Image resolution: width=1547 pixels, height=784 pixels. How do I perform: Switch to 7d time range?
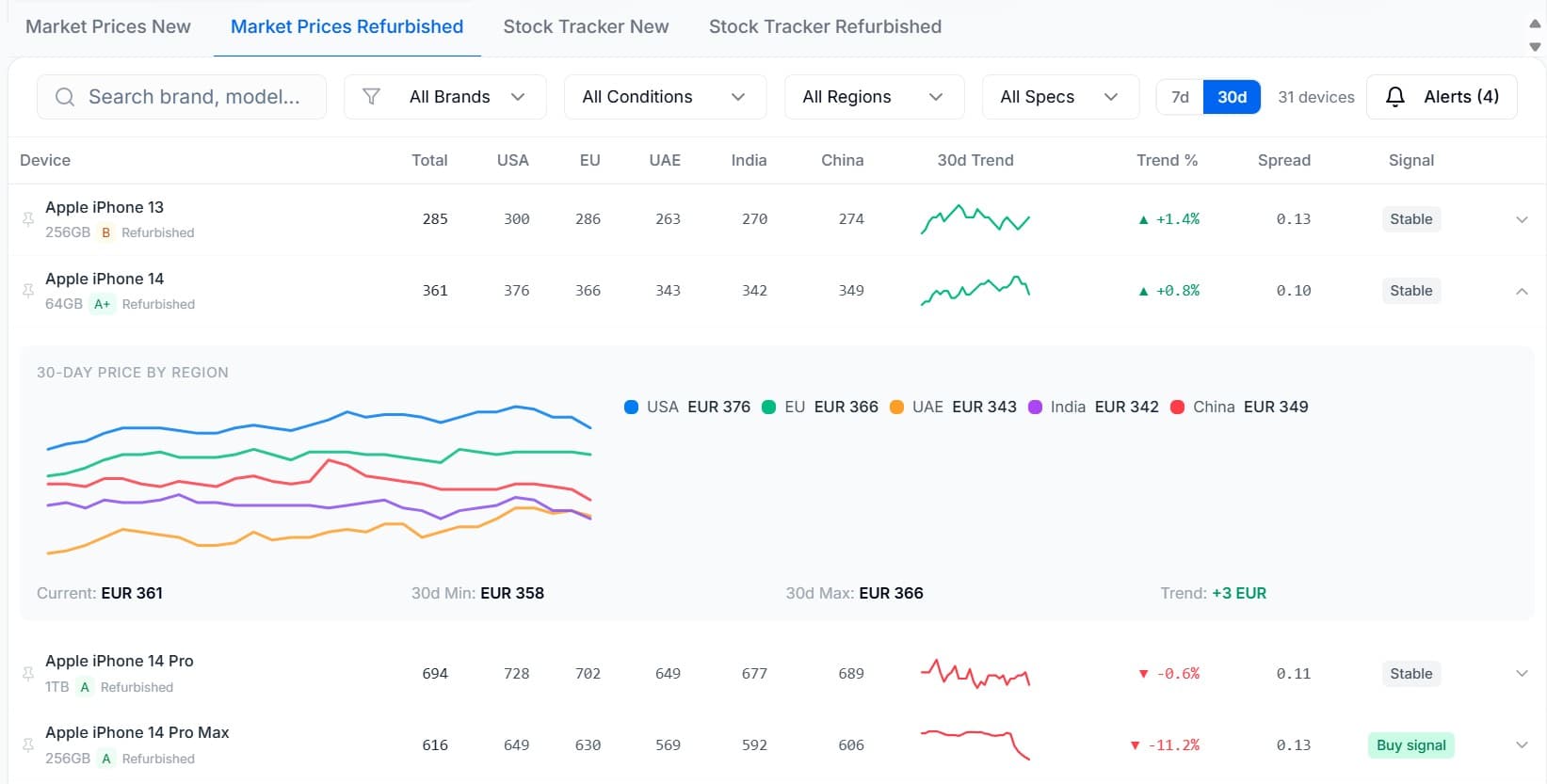[x=1180, y=97]
